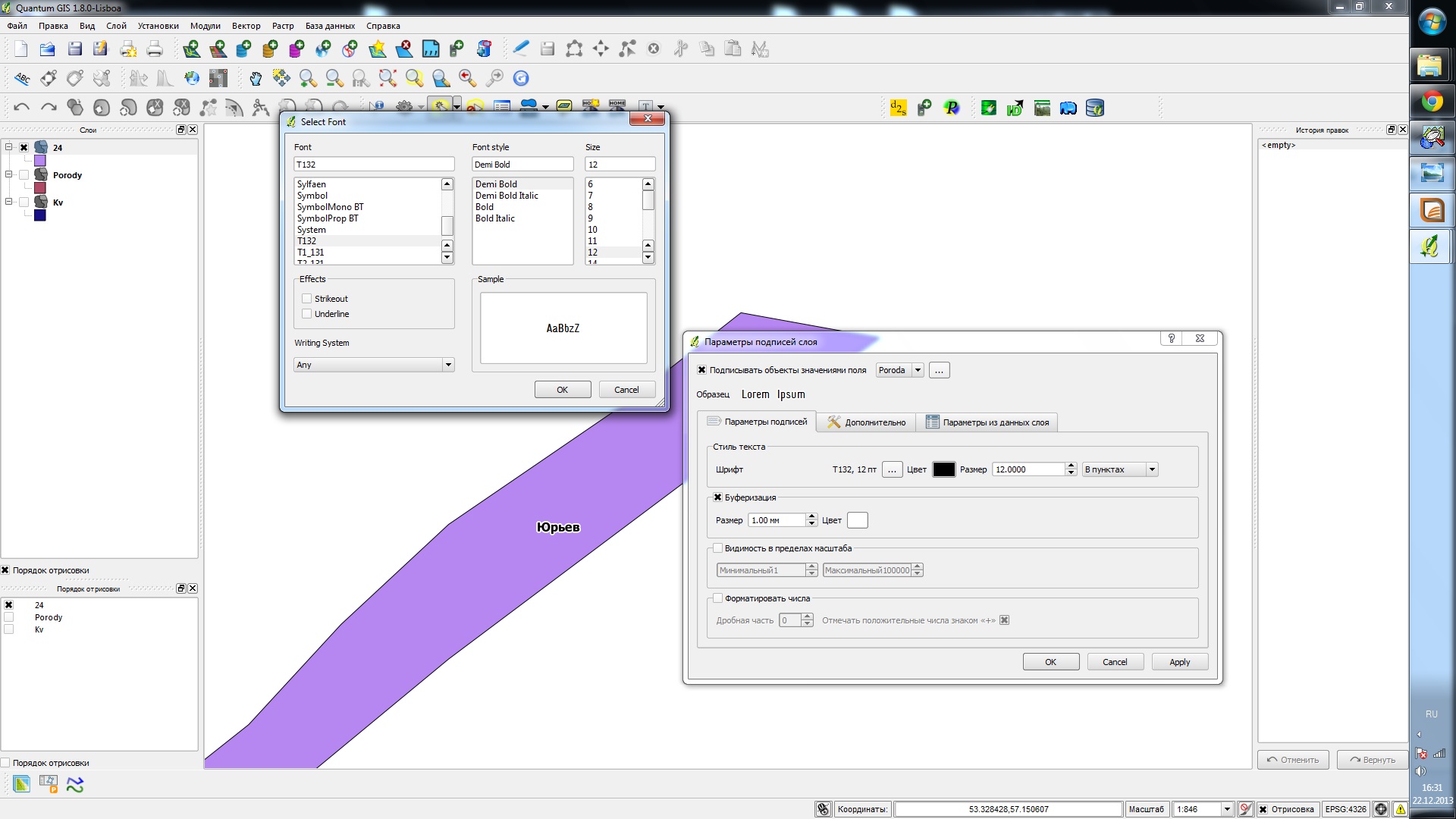1456x819 pixels.
Task: Click the Apply button
Action: [1179, 662]
